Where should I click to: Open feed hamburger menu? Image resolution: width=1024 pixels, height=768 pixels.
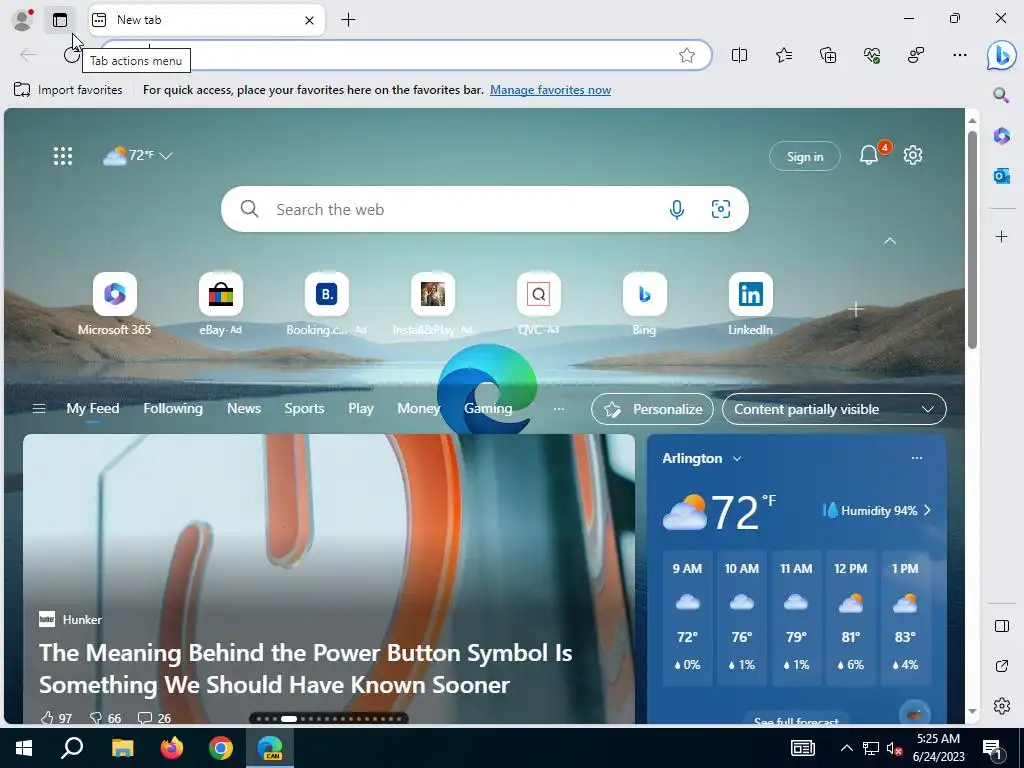click(39, 409)
